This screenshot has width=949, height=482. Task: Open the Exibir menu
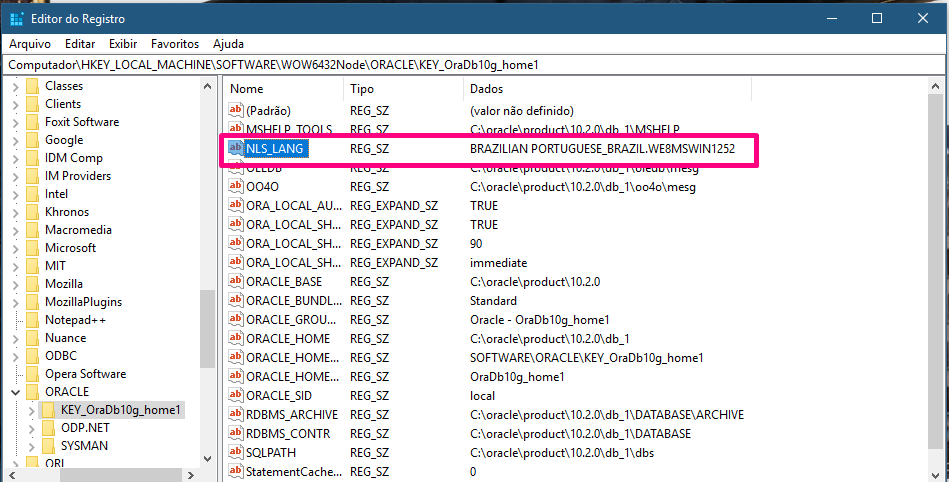pos(123,44)
